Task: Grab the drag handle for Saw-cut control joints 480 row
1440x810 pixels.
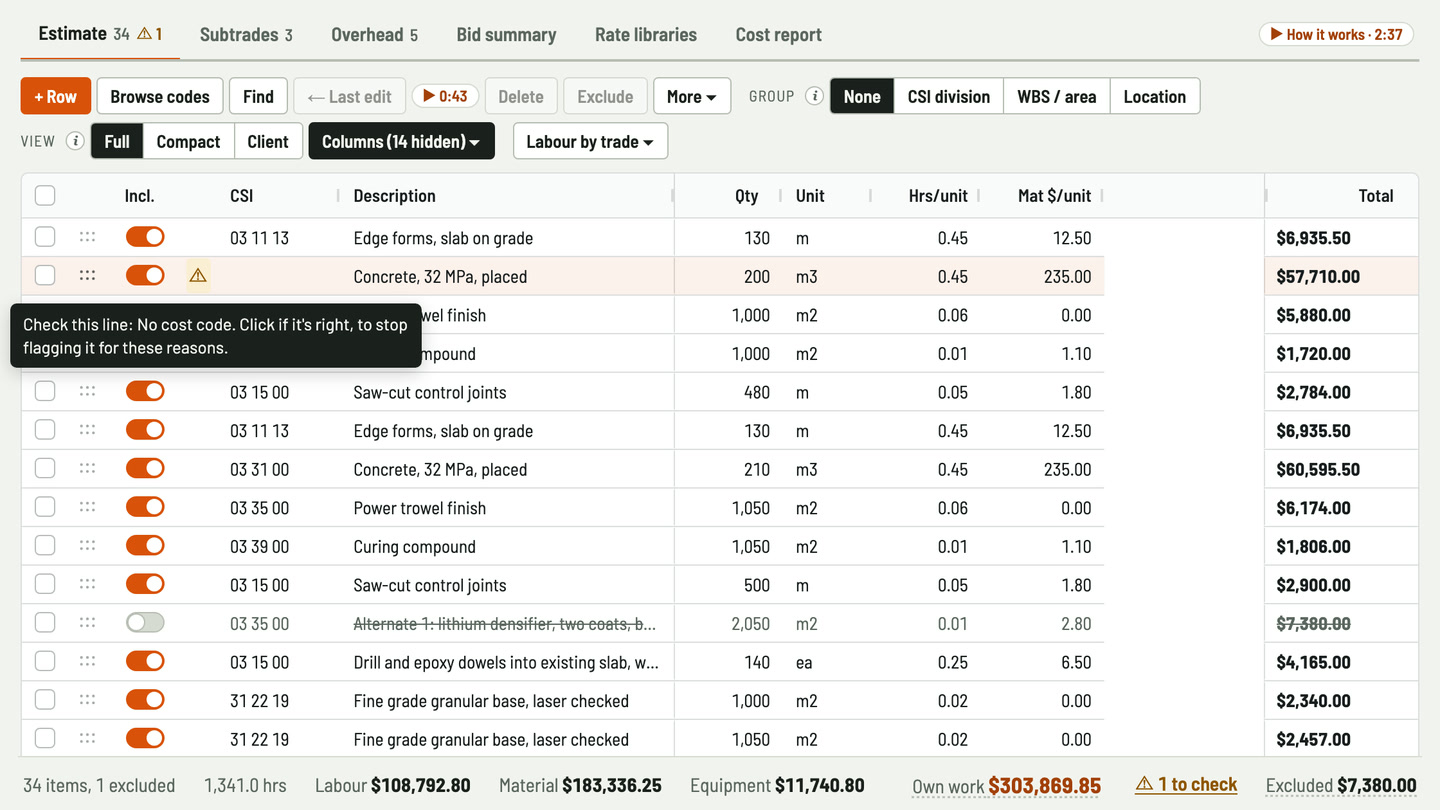Action: pyautogui.click(x=87, y=392)
